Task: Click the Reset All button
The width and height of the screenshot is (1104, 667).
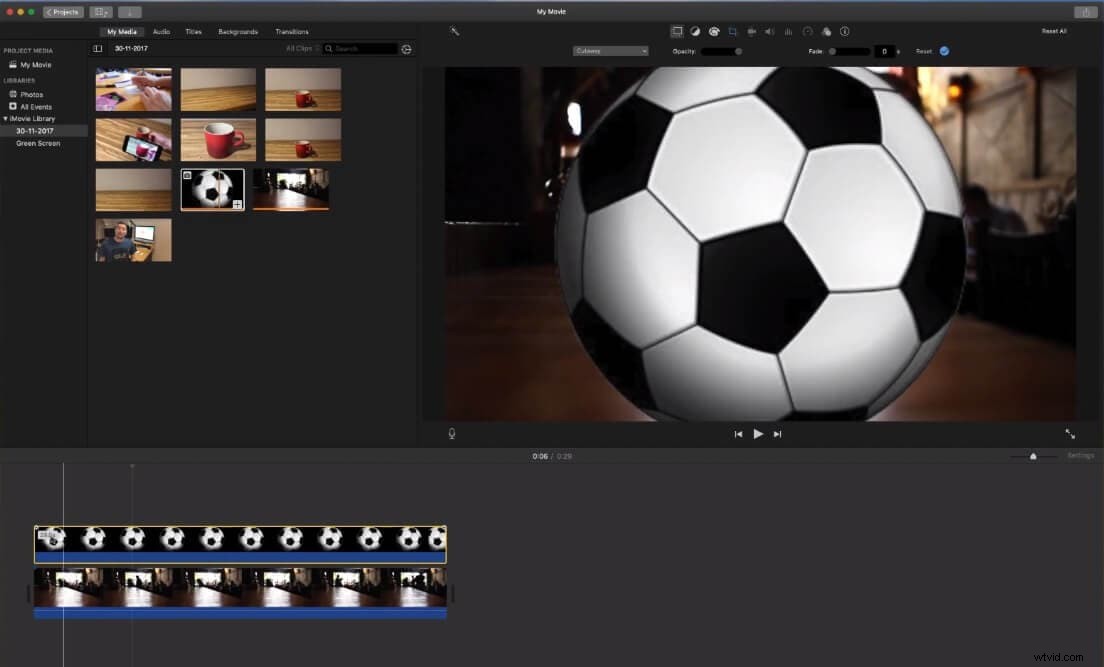Action: point(1054,31)
